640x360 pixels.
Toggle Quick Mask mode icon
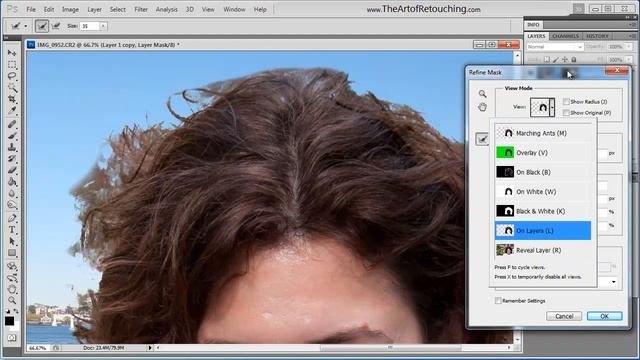coord(12,338)
